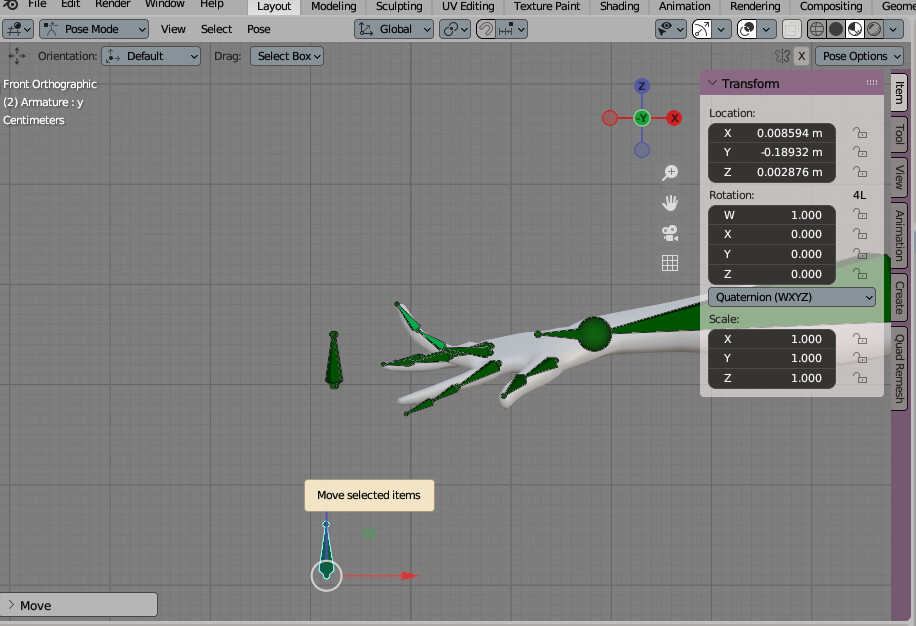Click the zoom magnifier viewport icon
The width and height of the screenshot is (916, 626).
click(670, 172)
